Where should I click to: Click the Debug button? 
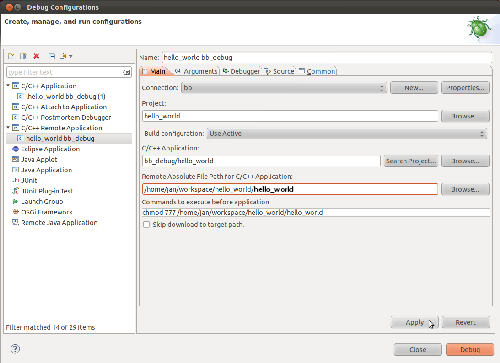(x=470, y=349)
